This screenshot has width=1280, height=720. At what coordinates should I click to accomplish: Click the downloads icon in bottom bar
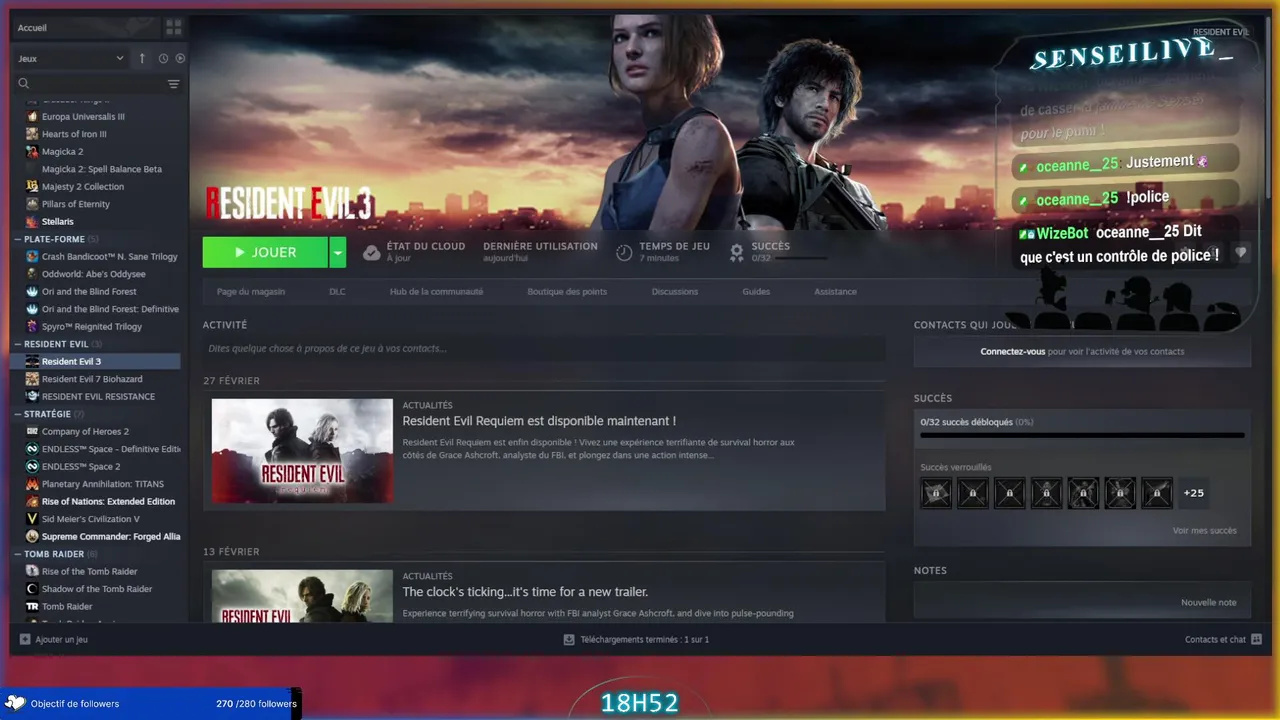569,639
